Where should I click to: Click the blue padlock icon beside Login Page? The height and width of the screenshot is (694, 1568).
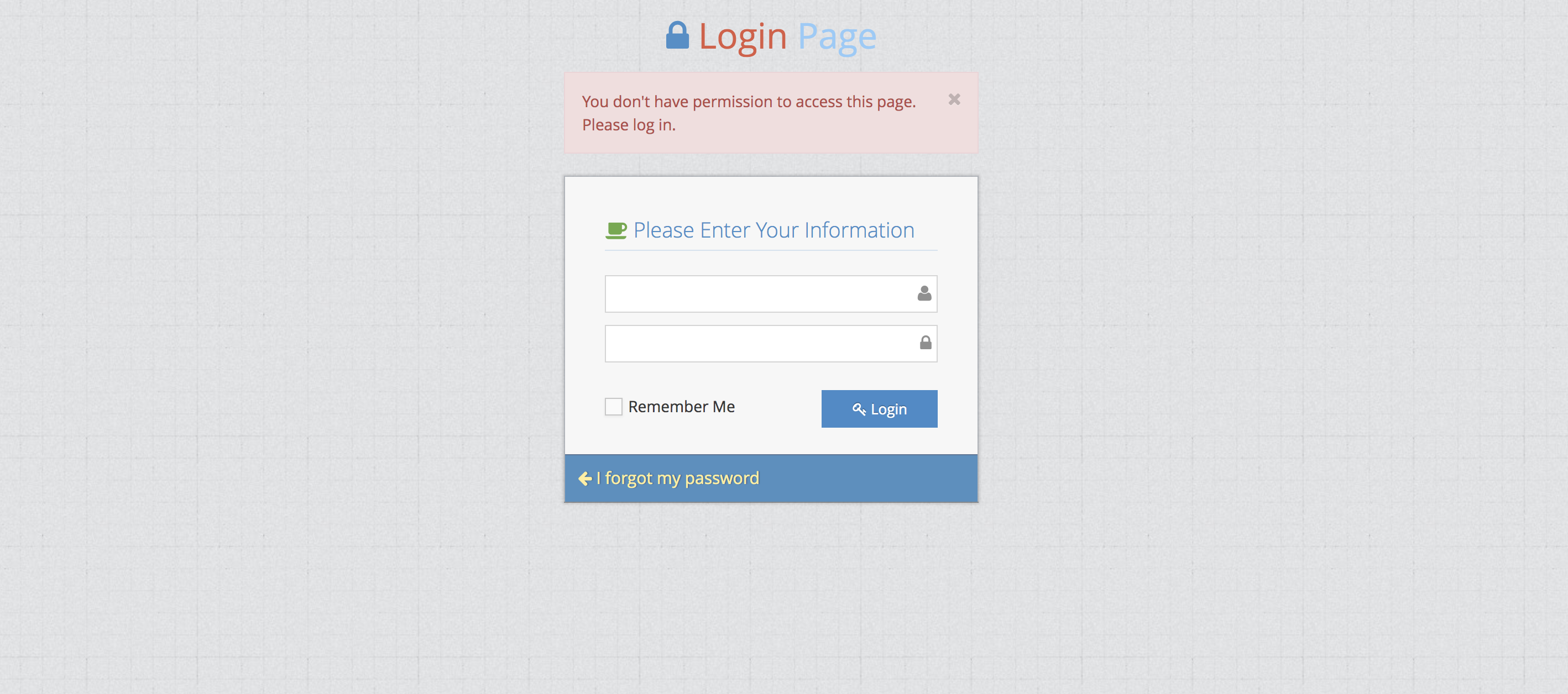[x=677, y=35]
